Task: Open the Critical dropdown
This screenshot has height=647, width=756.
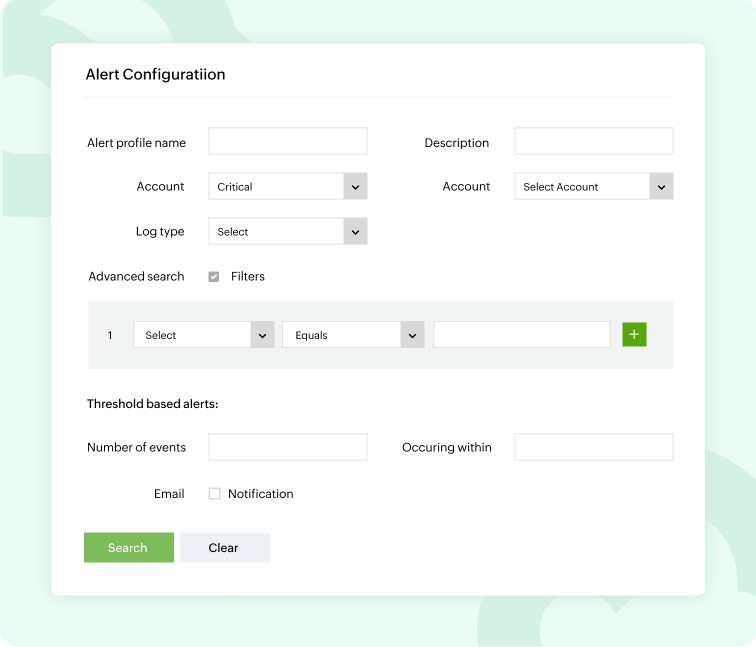Action: [288, 187]
